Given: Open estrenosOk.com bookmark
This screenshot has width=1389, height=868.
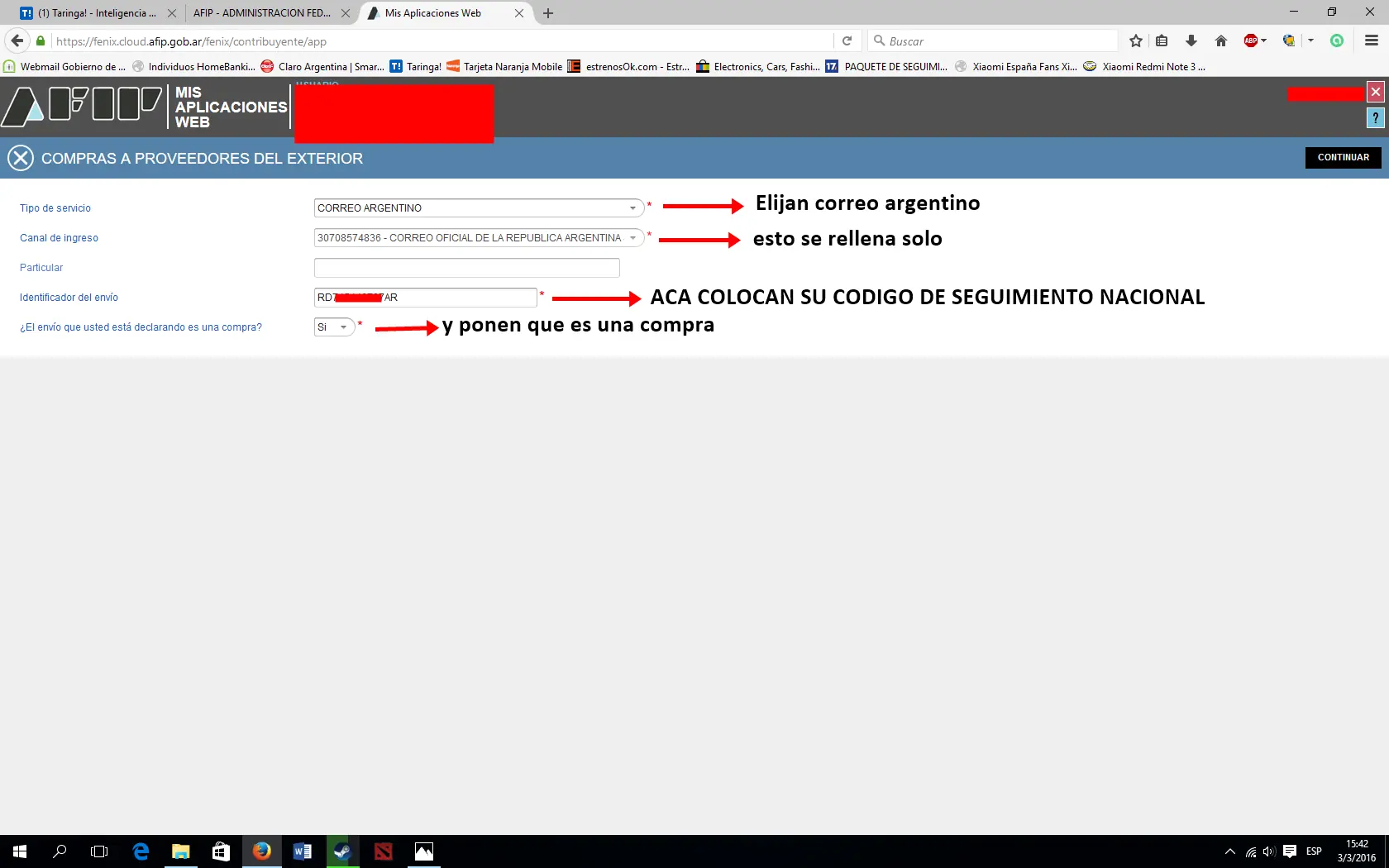Looking at the screenshot, I should coord(628,67).
